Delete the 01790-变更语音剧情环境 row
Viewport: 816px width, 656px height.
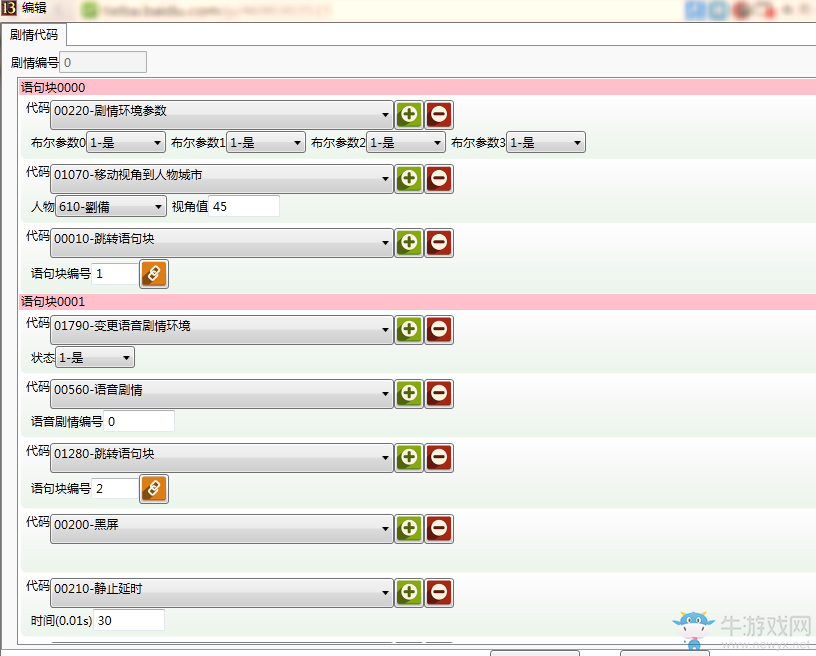pos(439,329)
